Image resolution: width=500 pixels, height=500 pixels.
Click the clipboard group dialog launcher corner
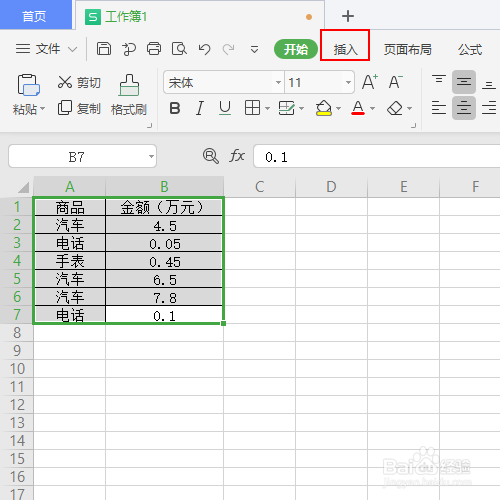click(x=150, y=125)
